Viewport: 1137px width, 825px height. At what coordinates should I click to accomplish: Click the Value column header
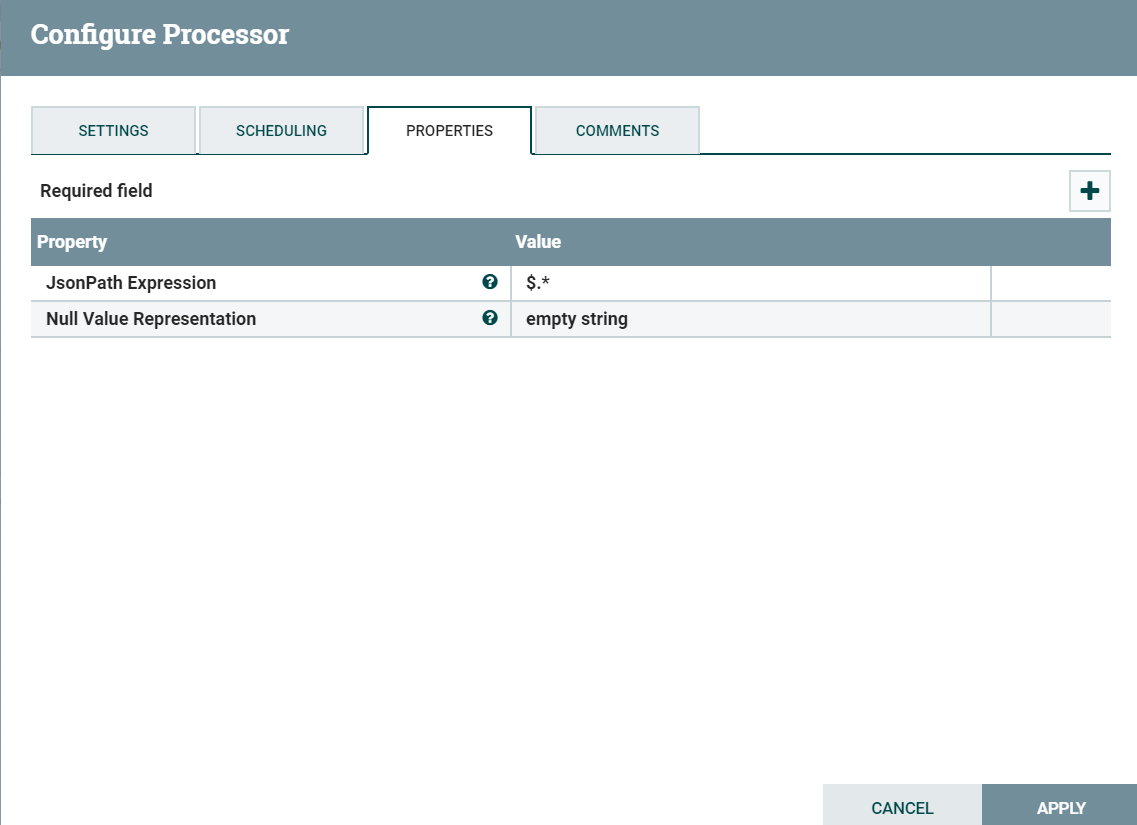tap(538, 241)
